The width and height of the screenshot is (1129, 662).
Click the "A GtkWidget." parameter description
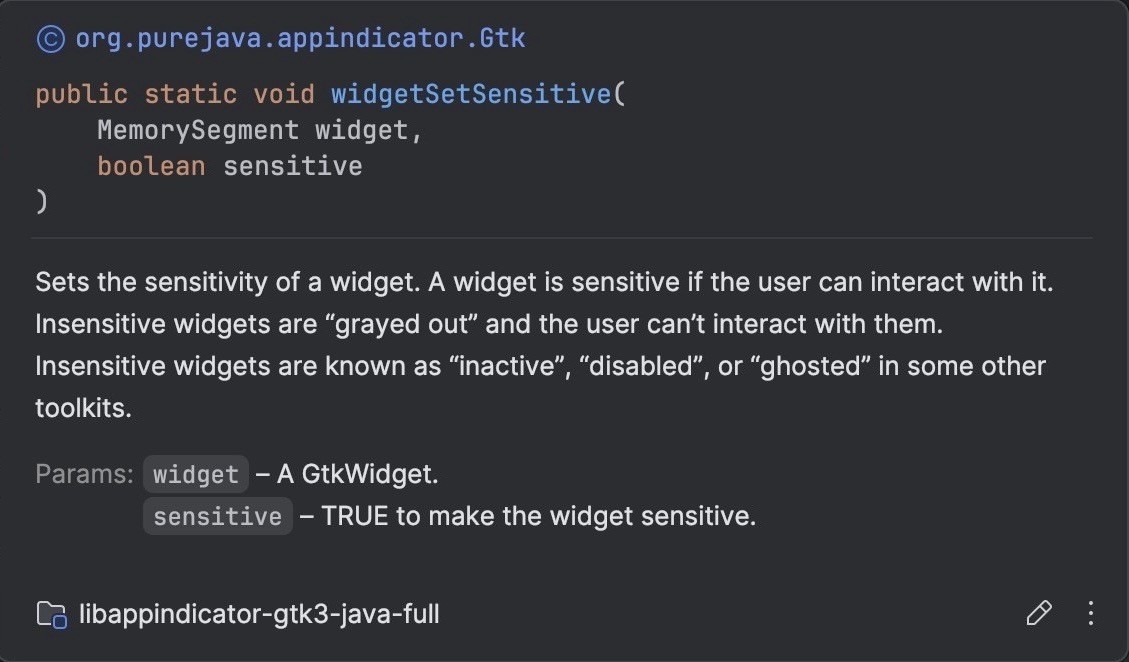(x=357, y=474)
